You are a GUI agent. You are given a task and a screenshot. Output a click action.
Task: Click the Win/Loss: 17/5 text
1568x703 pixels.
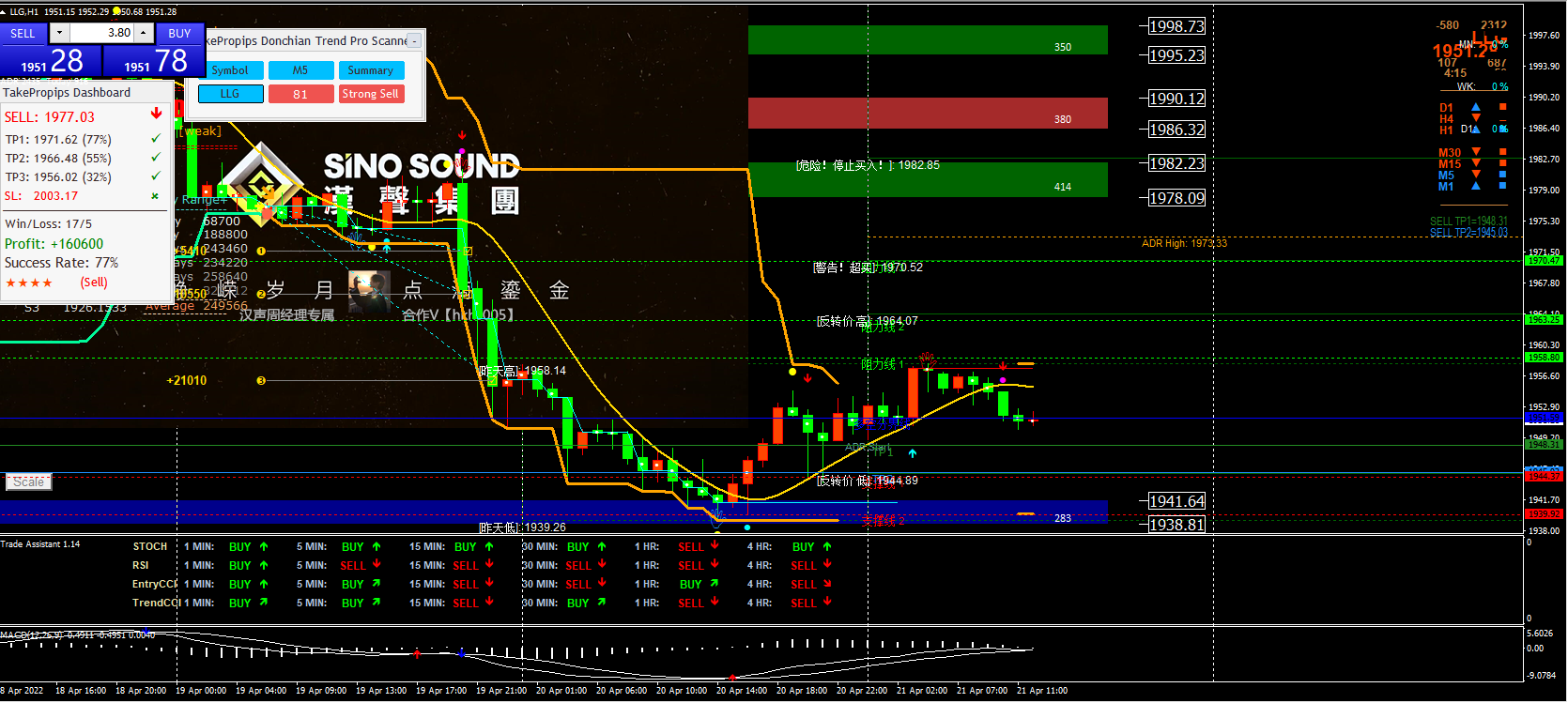(49, 223)
